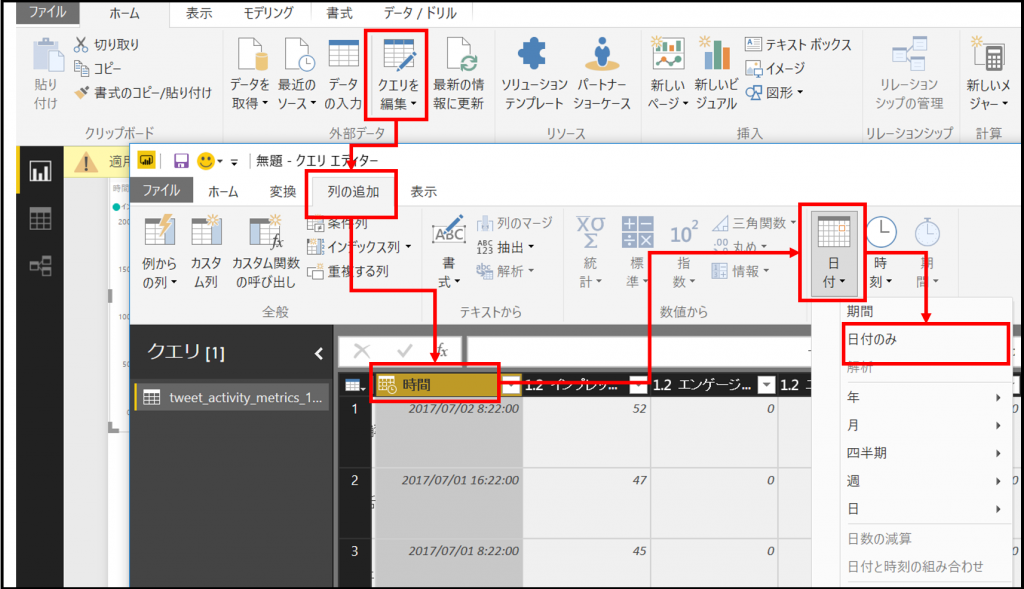Click 書式のコピー/貼り付け button
This screenshot has height=589, width=1024.
pos(143,92)
